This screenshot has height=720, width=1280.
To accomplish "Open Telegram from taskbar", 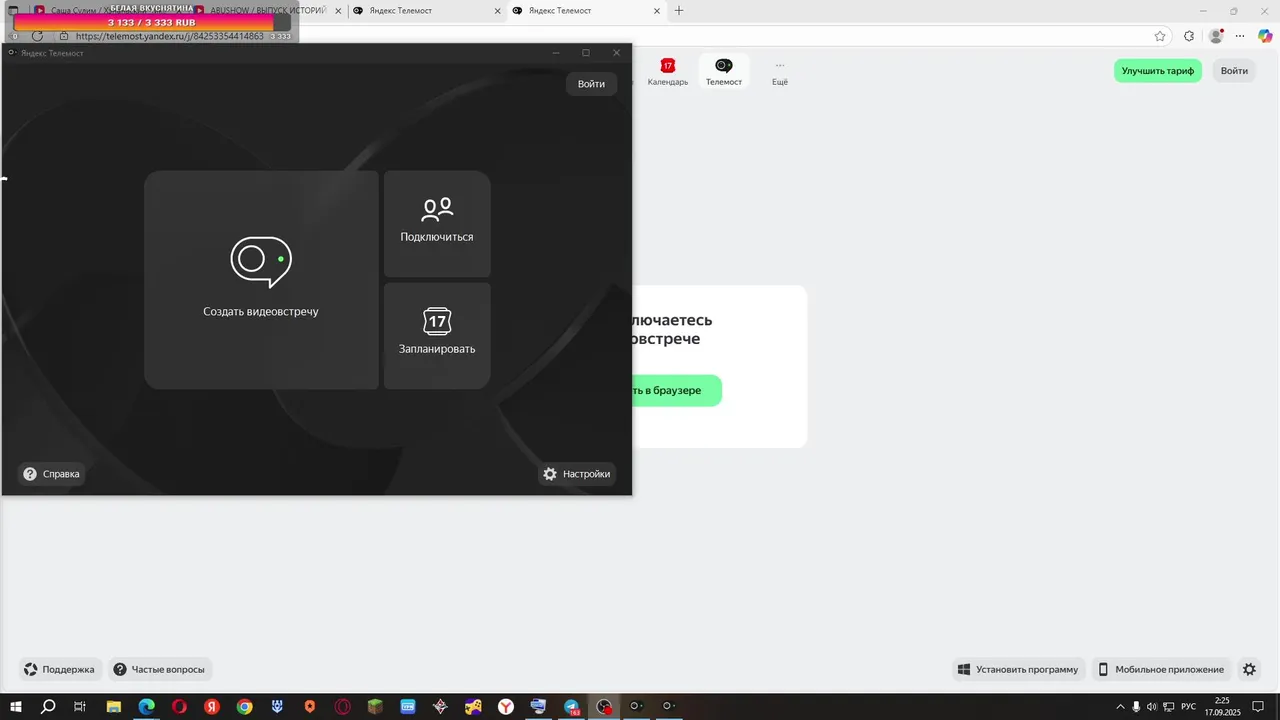I will click(x=571, y=707).
